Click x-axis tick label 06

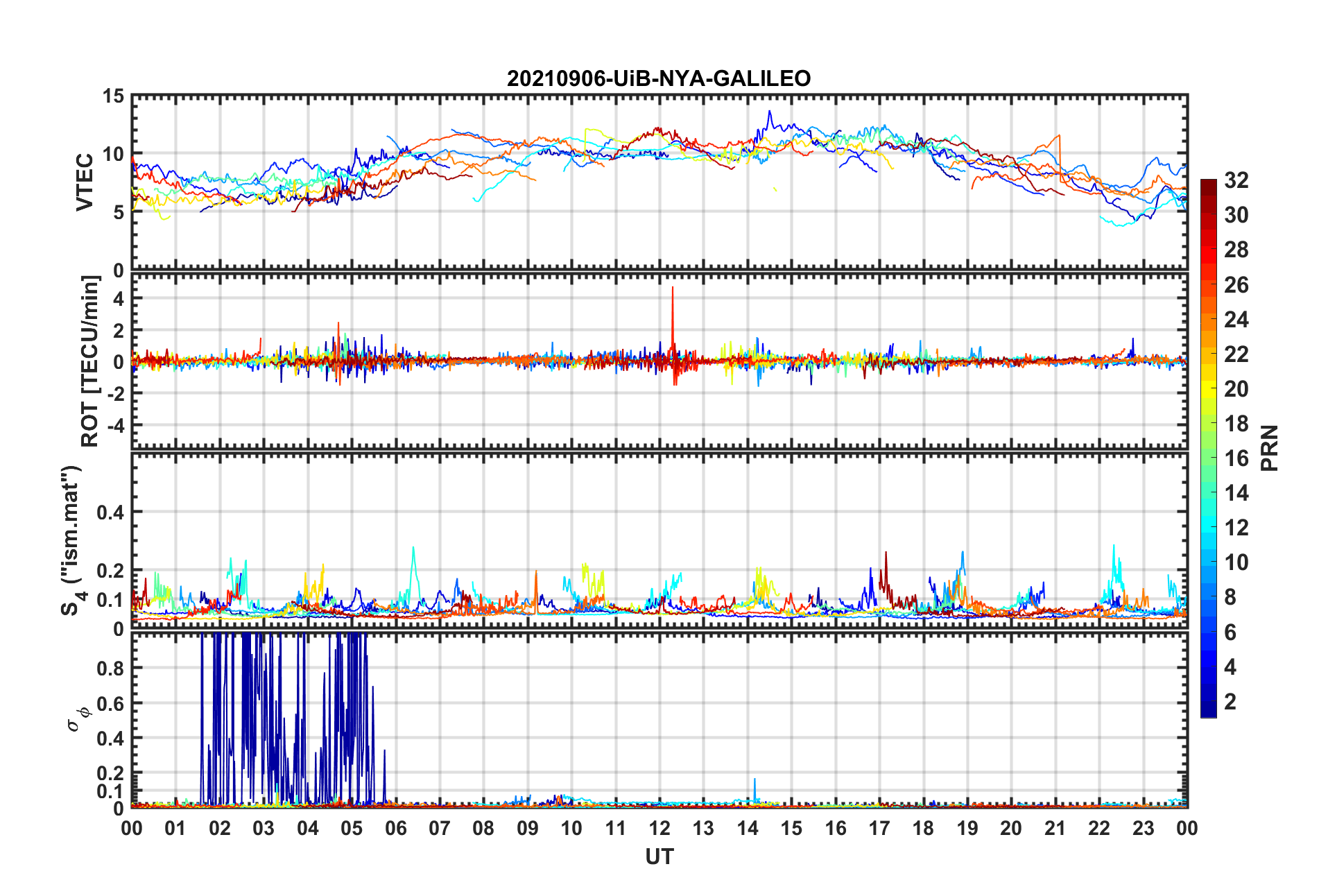pyautogui.click(x=396, y=829)
